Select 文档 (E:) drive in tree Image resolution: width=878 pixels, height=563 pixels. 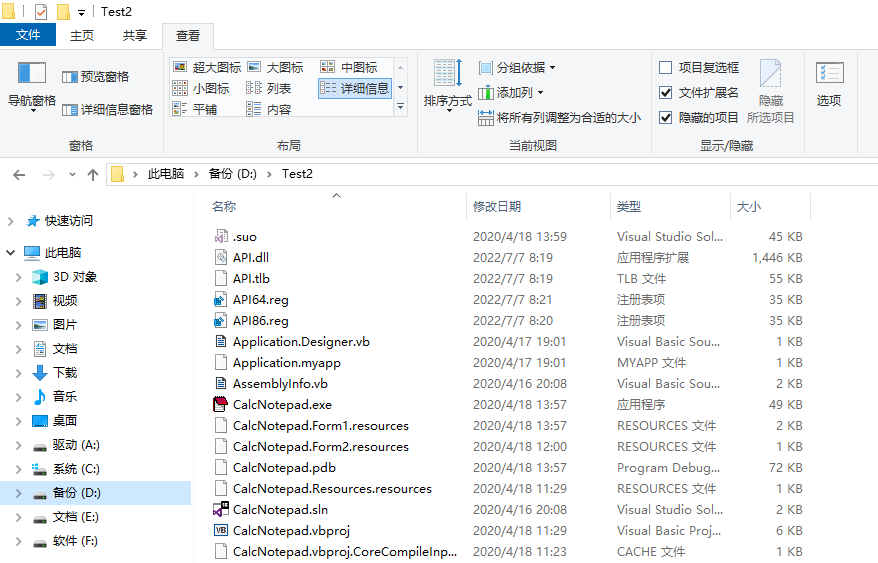coord(76,517)
